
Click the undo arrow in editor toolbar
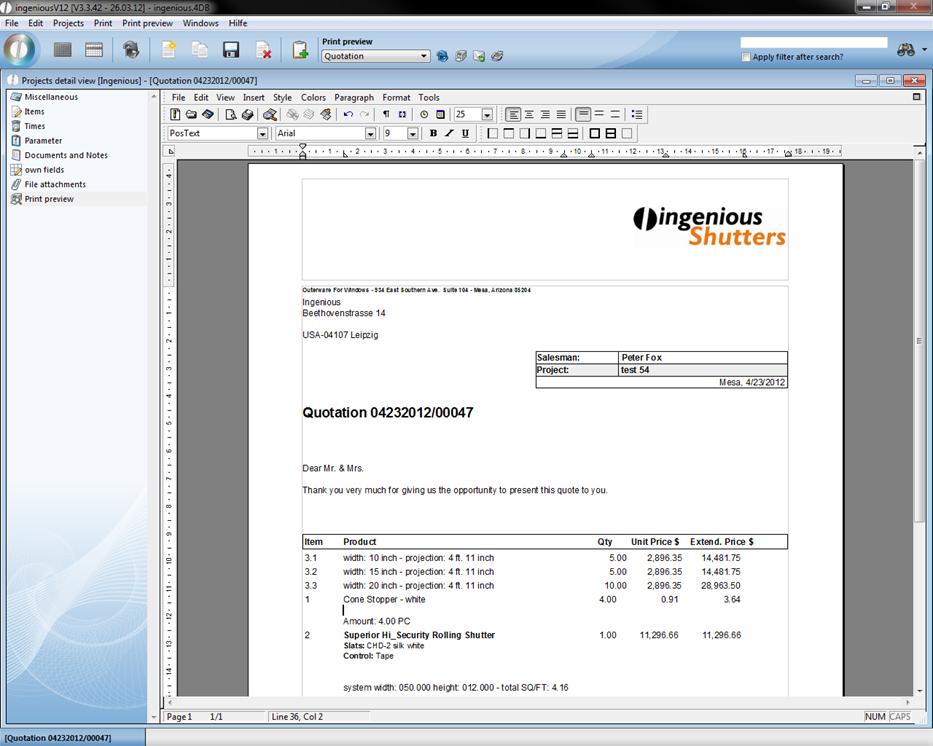(x=348, y=115)
